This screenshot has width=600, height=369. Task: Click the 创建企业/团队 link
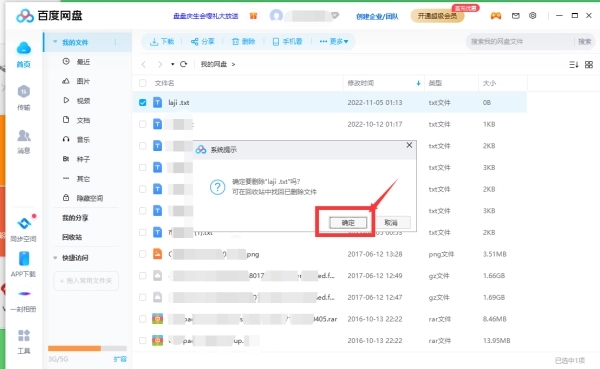(x=377, y=16)
